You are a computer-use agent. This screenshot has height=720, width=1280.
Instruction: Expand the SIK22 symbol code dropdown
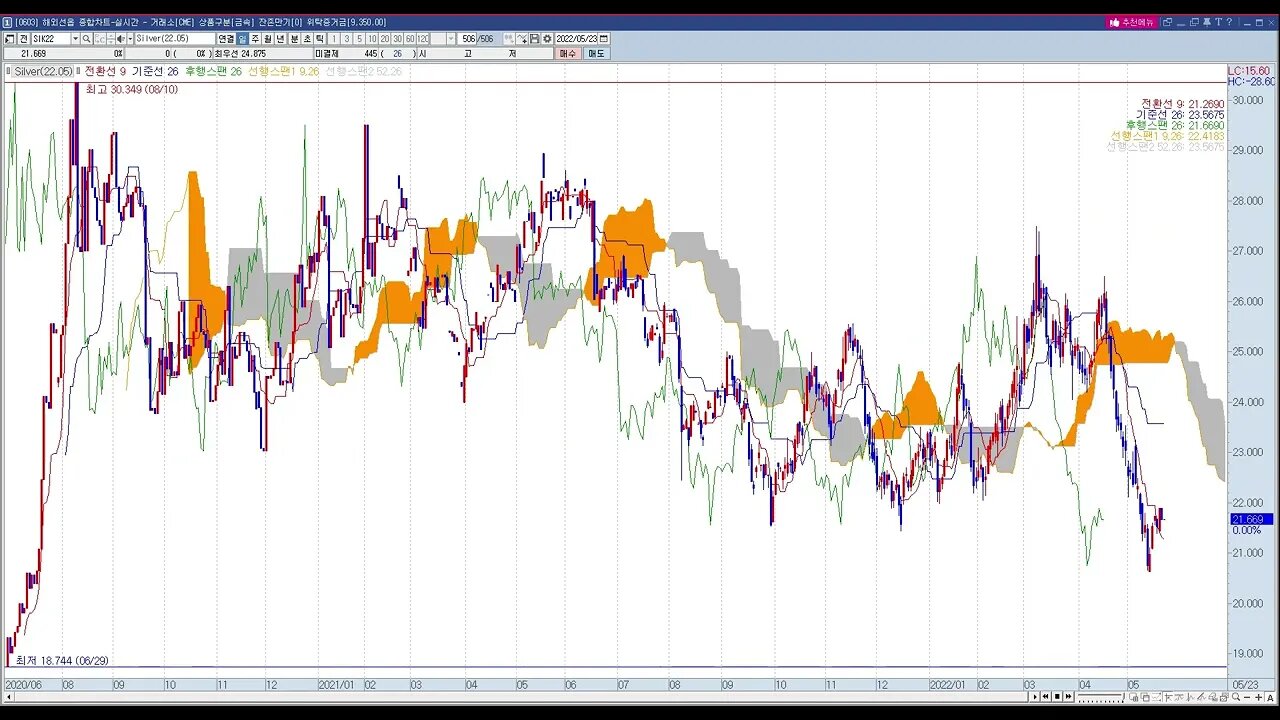[x=75, y=39]
